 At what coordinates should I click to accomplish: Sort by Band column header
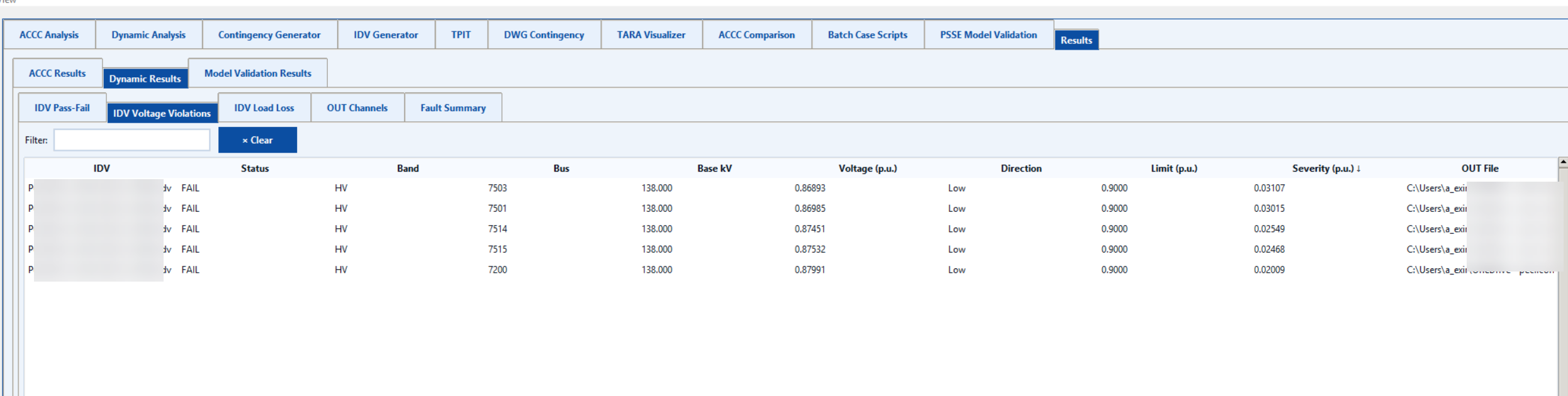[408, 168]
